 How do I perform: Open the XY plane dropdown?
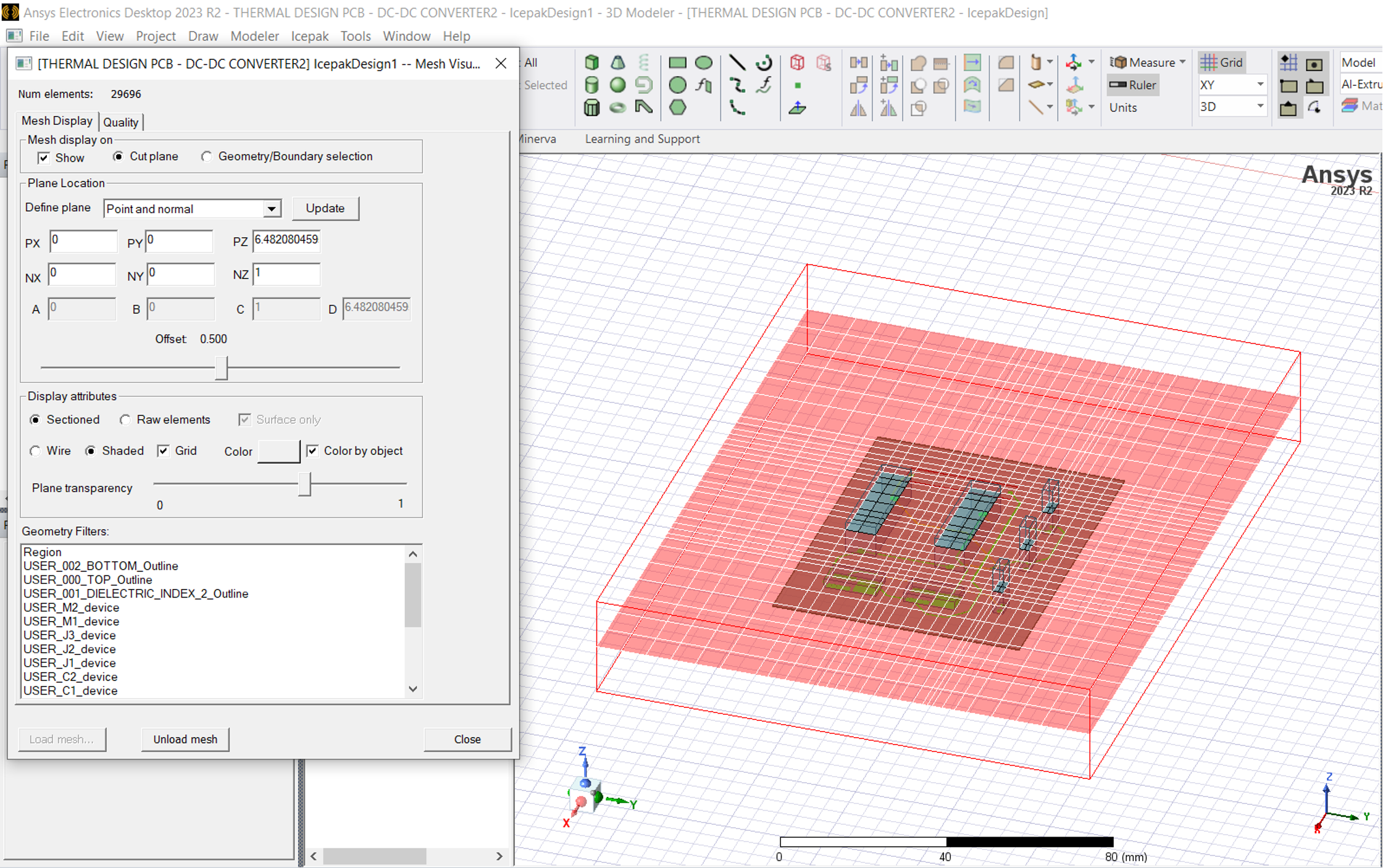pyautogui.click(x=1260, y=85)
